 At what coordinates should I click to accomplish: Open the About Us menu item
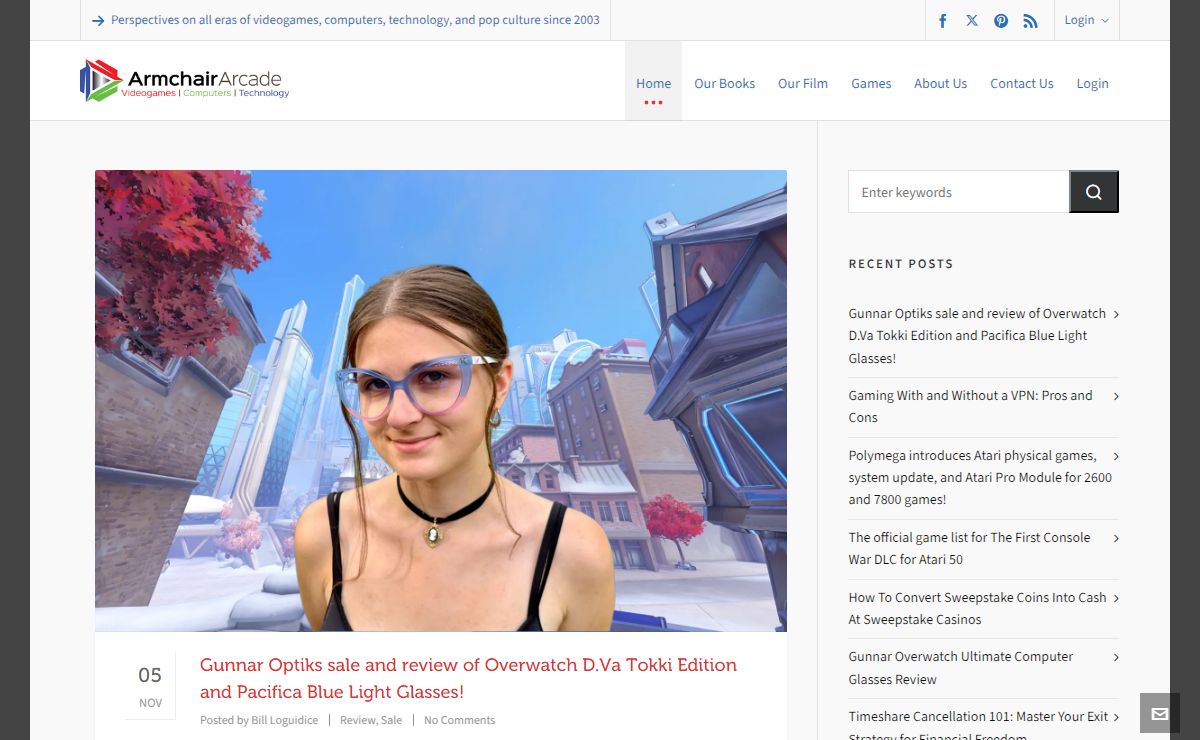point(941,83)
